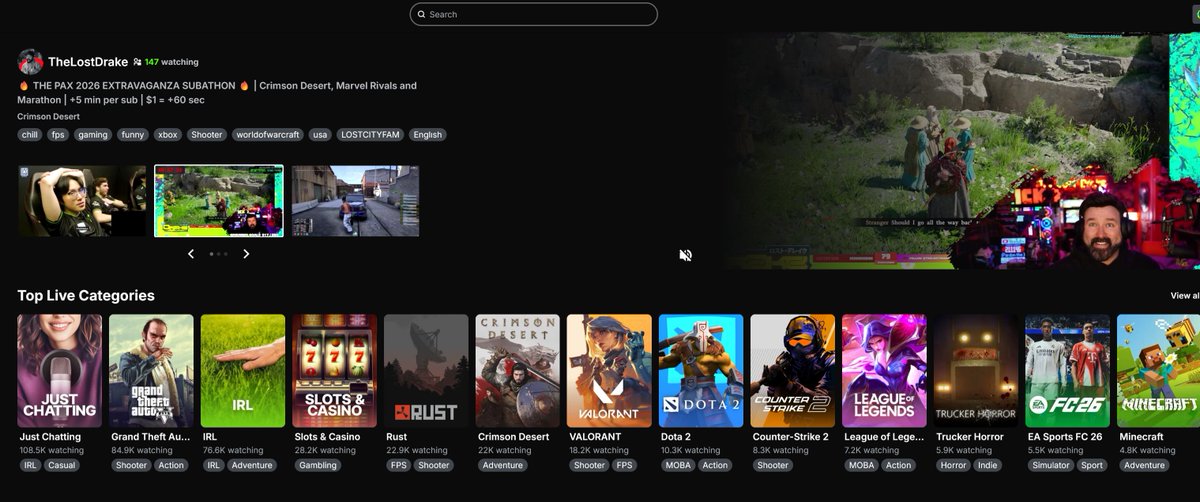
Task: Click the Shooter tag under VALORANT
Action: point(589,465)
